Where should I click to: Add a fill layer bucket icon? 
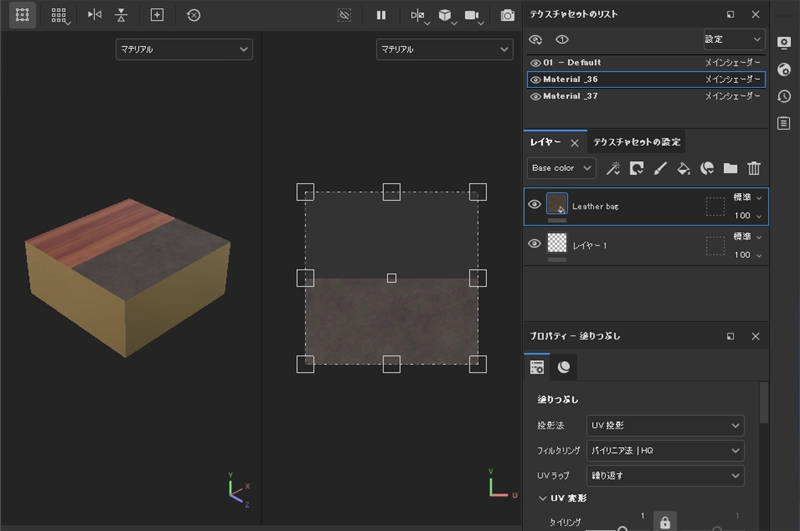[684, 168]
